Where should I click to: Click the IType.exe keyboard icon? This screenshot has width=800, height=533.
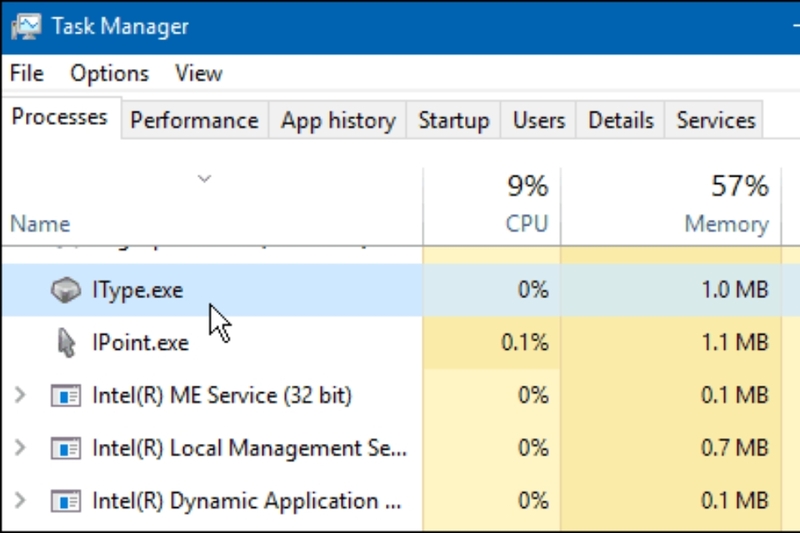pos(66,290)
